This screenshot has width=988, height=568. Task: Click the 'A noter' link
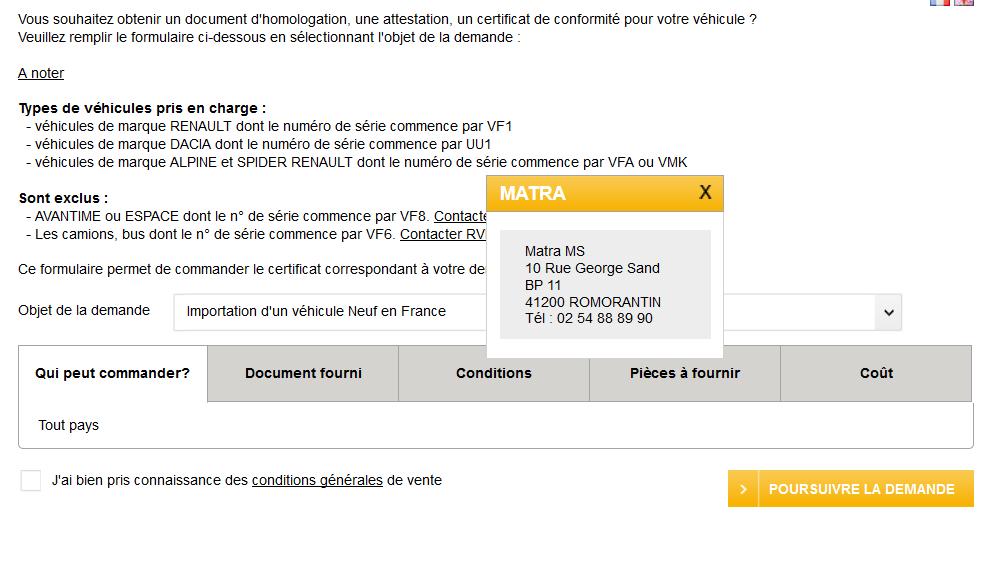tap(41, 73)
